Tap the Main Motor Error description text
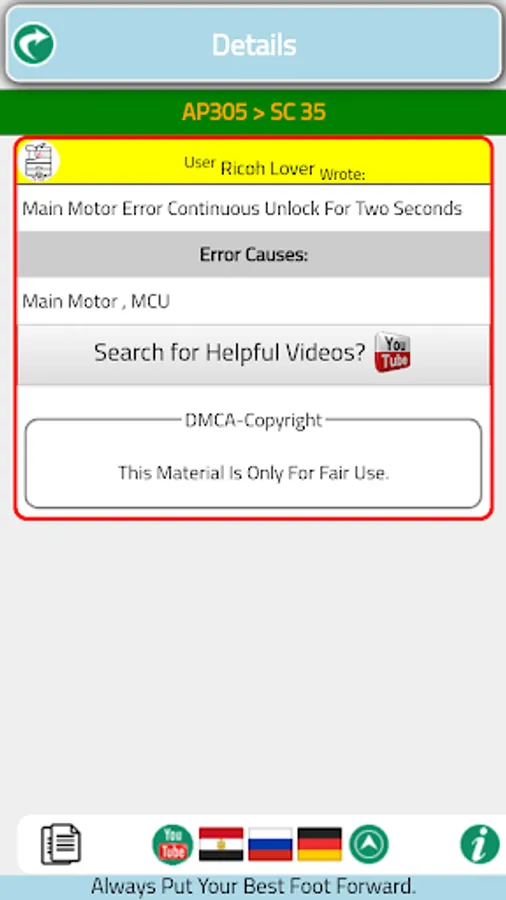 pos(242,208)
